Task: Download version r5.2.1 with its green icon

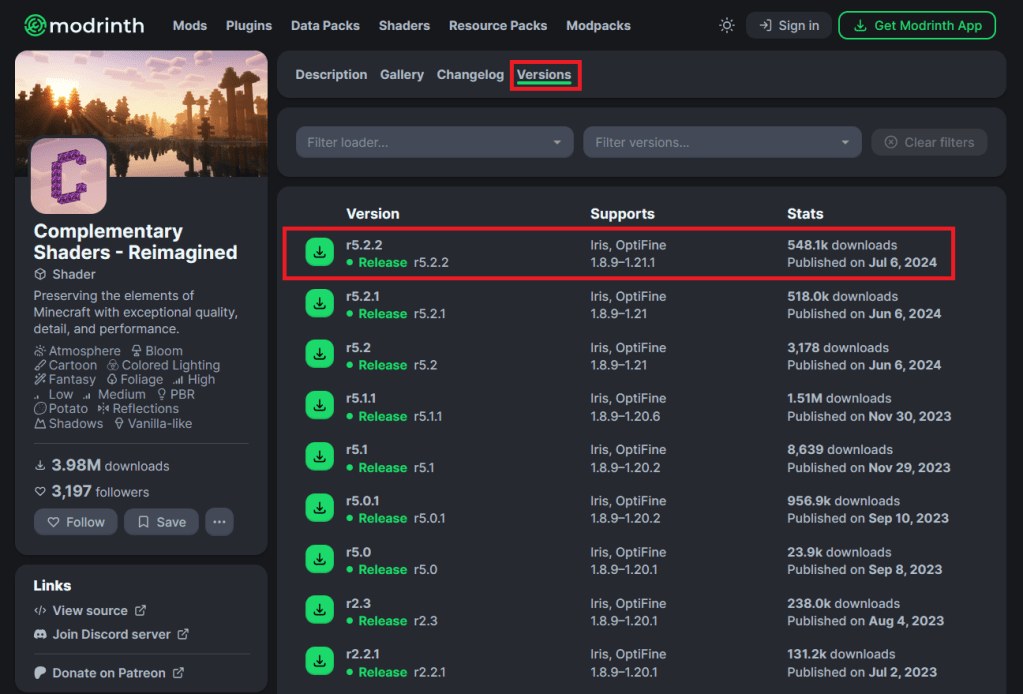Action: pos(319,304)
